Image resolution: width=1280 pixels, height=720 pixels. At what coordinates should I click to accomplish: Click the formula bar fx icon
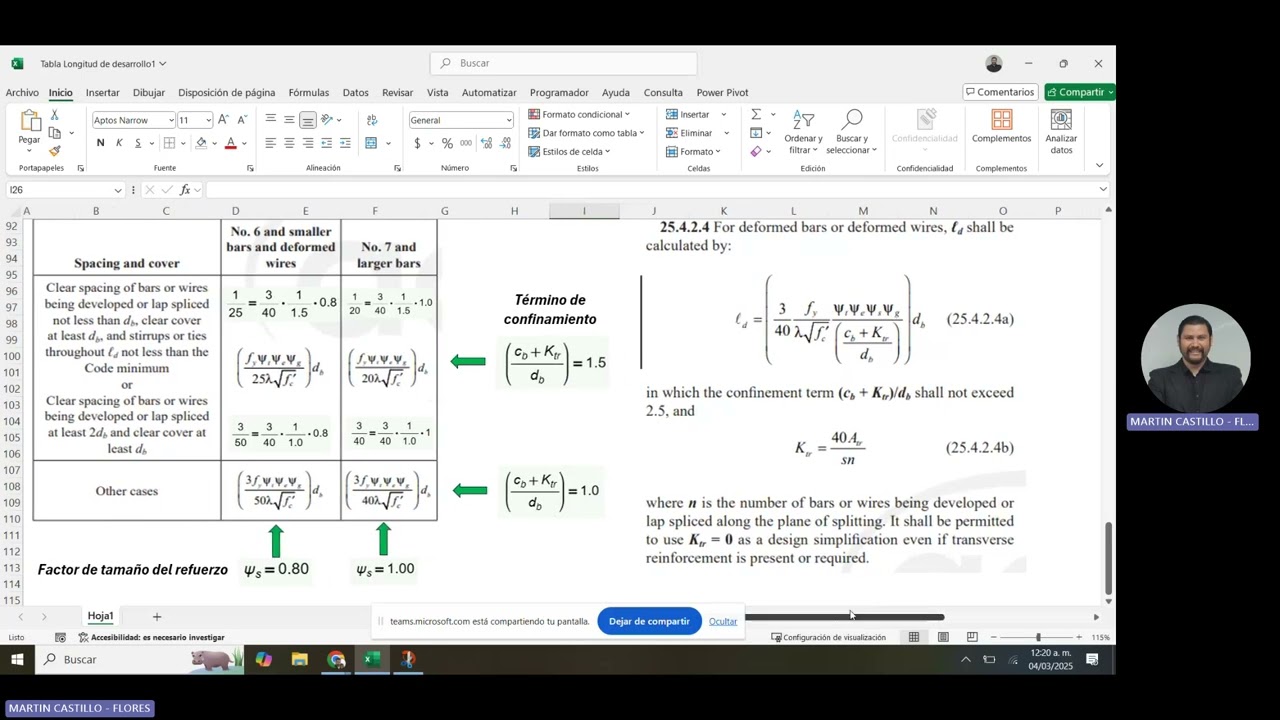pos(184,190)
